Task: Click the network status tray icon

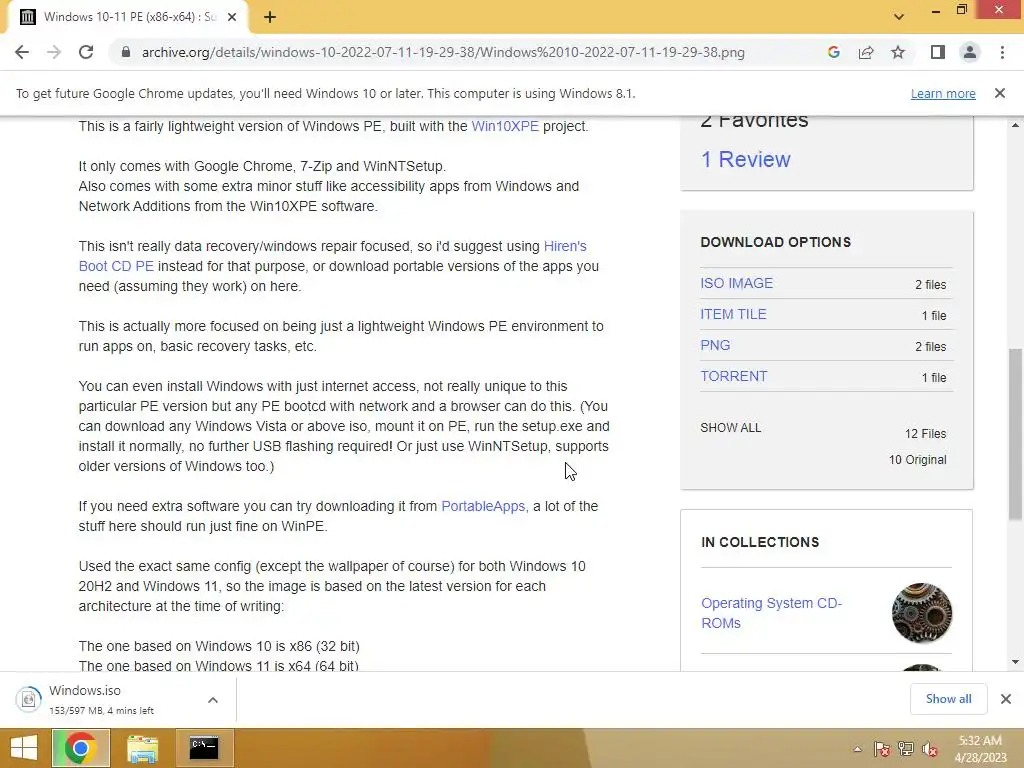Action: [906, 749]
